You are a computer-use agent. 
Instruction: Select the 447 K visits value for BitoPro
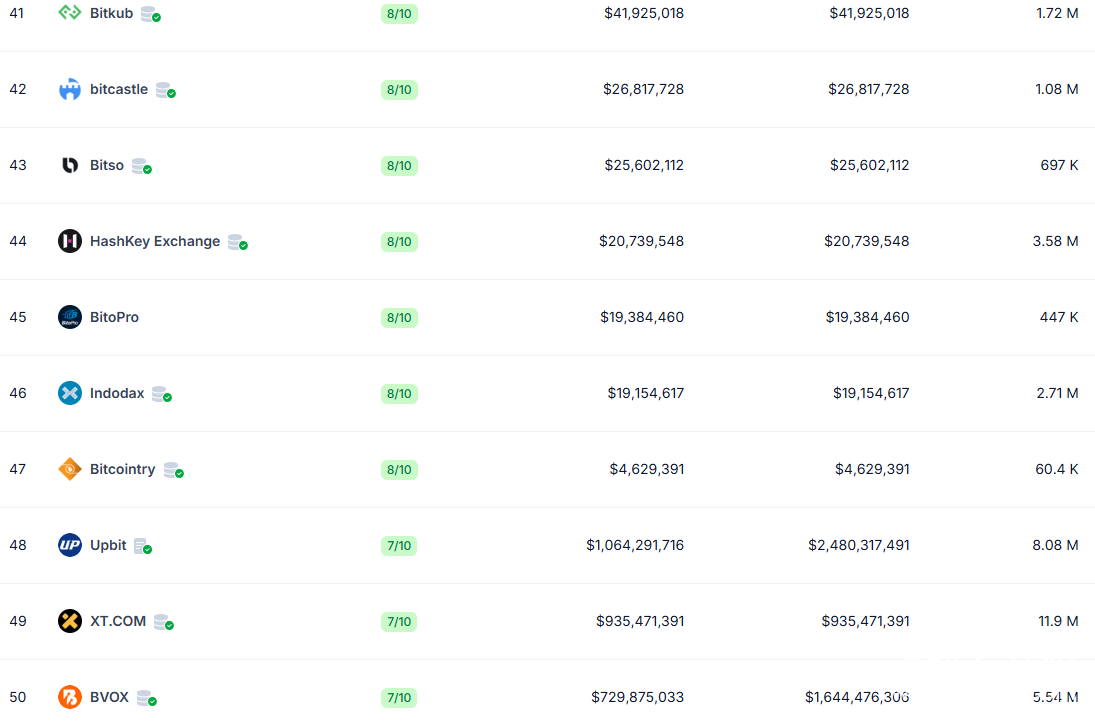point(1059,317)
